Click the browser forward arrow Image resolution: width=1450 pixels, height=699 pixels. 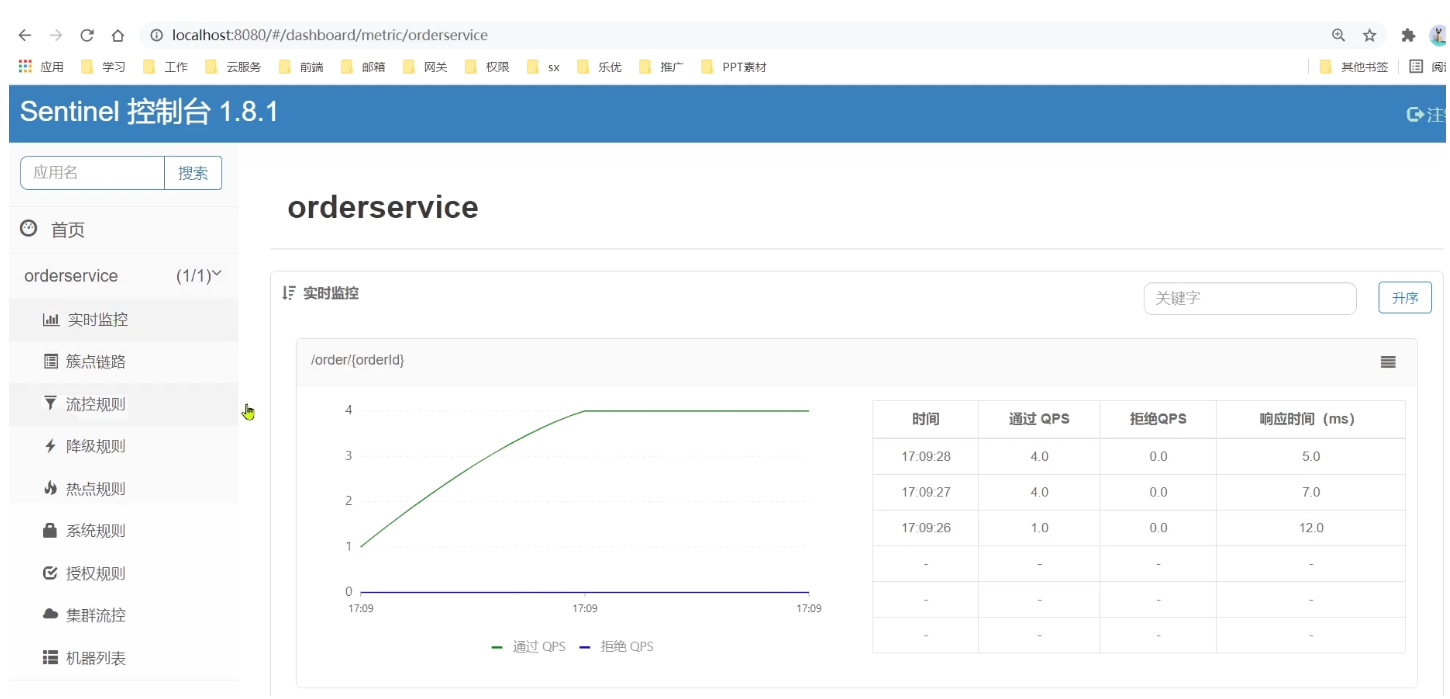(x=56, y=35)
